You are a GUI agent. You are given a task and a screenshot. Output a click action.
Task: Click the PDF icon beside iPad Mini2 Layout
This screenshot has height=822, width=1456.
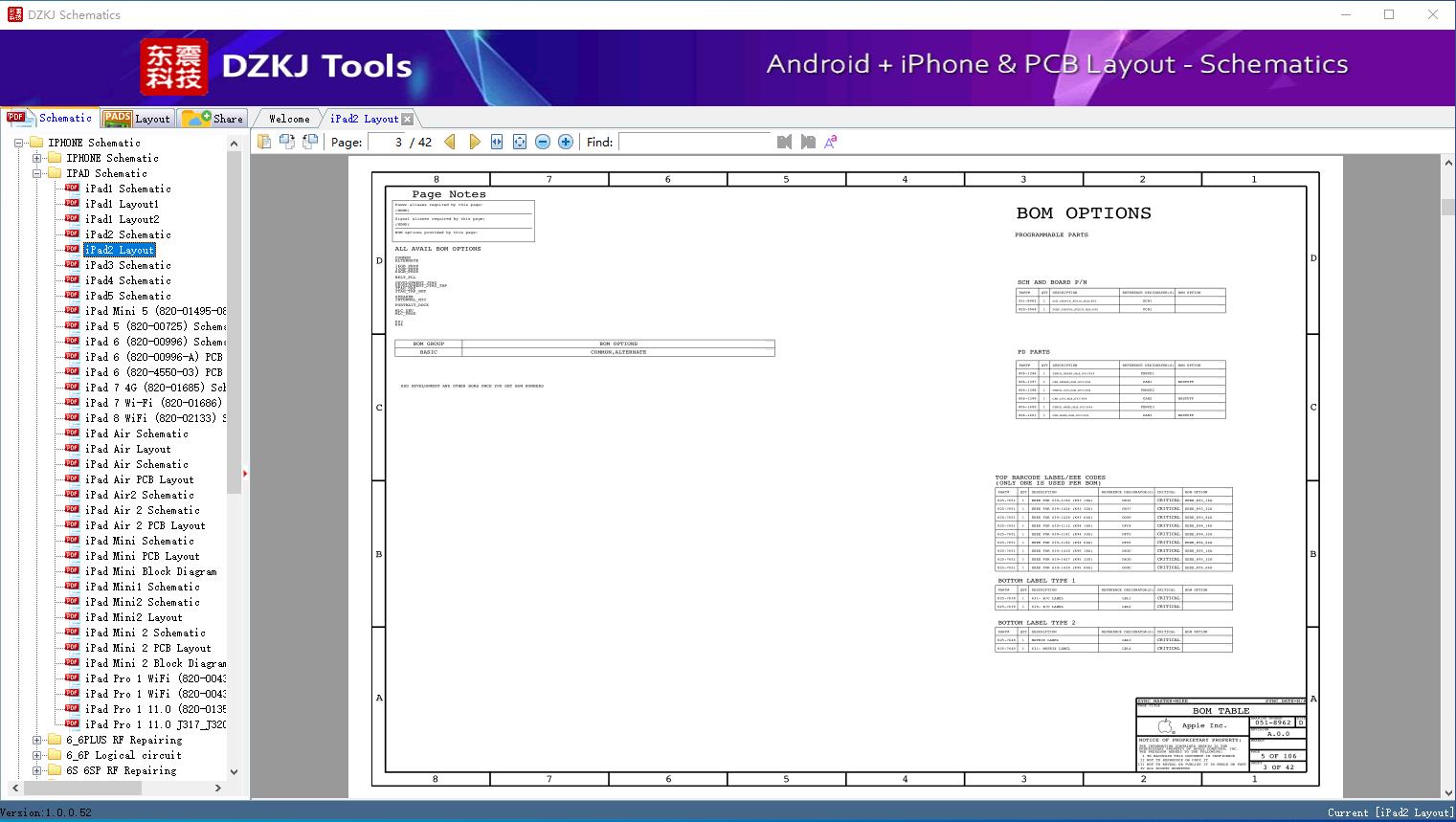click(x=72, y=617)
